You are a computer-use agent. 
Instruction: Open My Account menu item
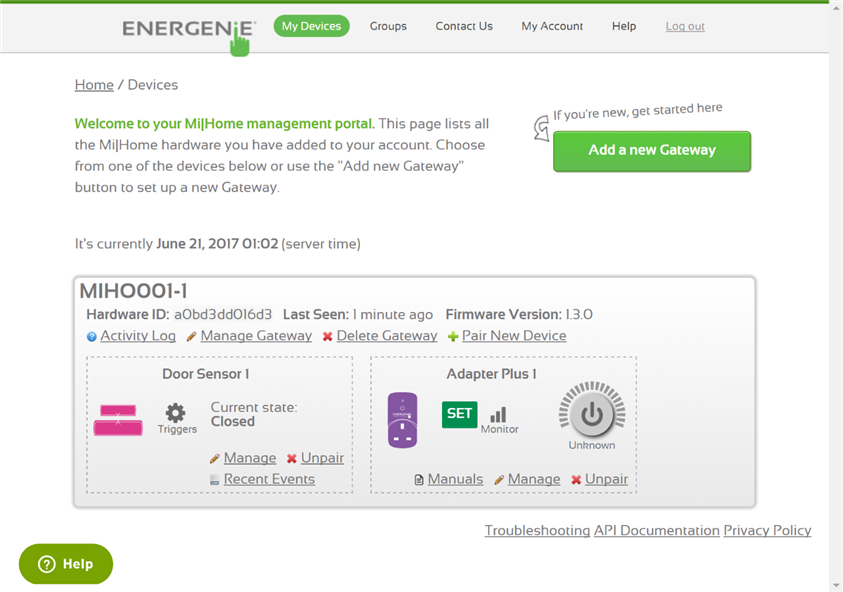552,26
